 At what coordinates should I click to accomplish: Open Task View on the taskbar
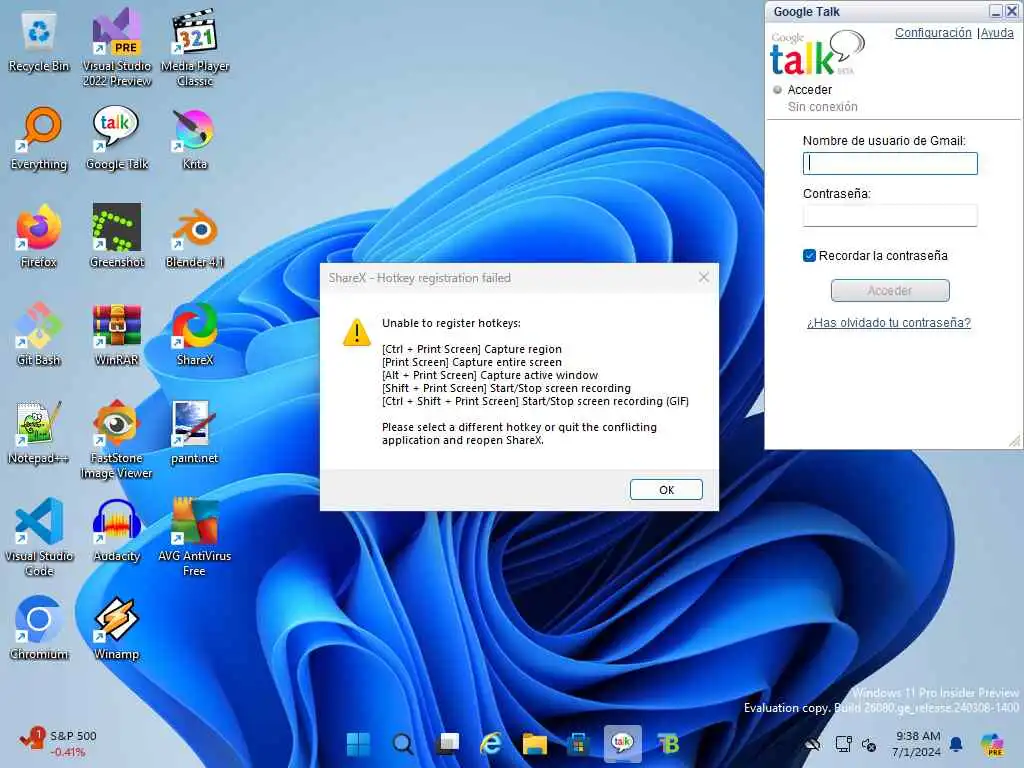pyautogui.click(x=447, y=744)
